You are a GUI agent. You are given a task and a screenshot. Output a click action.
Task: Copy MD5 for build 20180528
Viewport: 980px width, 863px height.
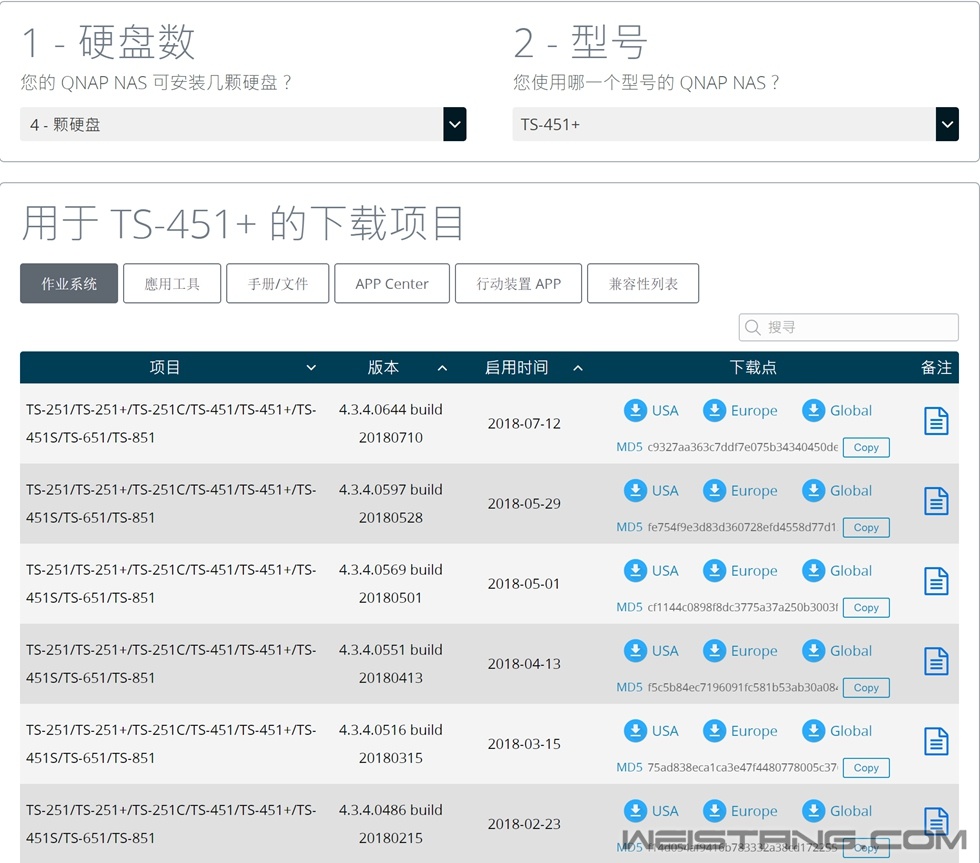tap(866, 527)
